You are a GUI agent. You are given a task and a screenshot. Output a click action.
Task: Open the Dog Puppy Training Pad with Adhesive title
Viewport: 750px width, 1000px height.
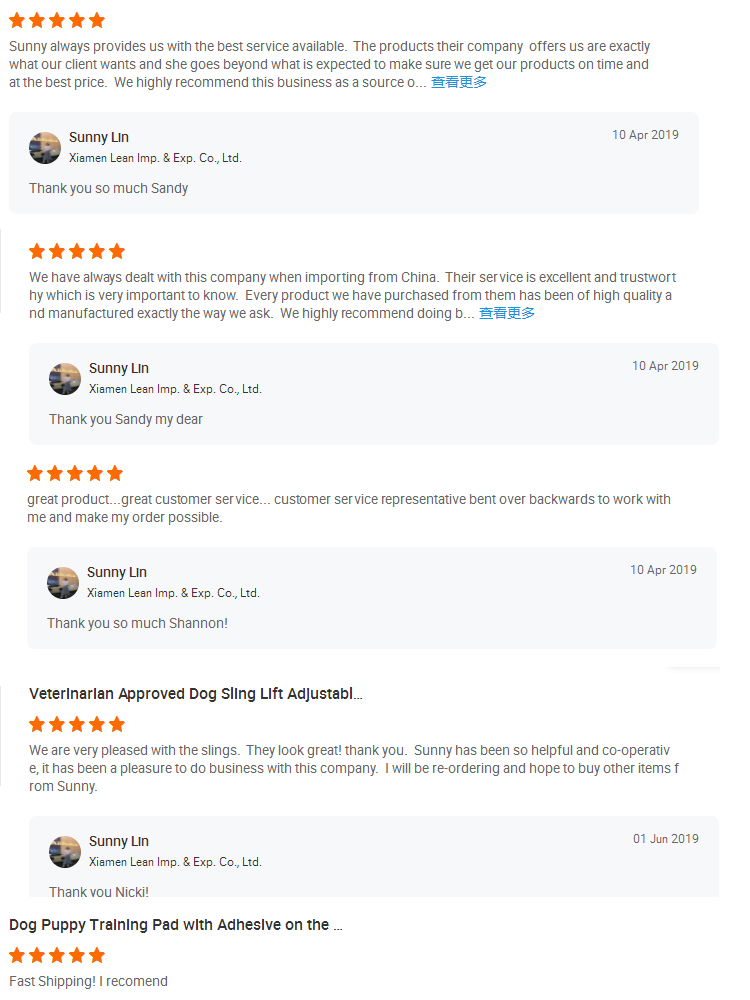[x=176, y=925]
